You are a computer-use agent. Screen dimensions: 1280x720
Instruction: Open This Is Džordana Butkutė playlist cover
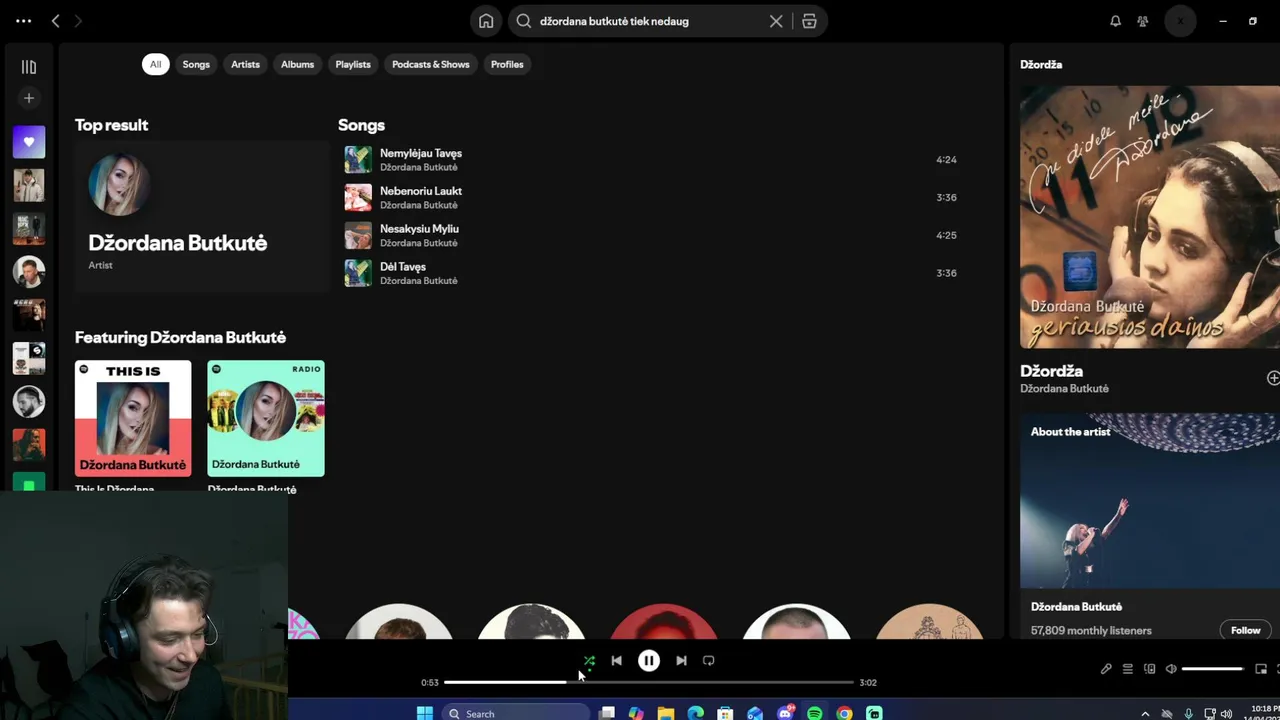coord(133,418)
